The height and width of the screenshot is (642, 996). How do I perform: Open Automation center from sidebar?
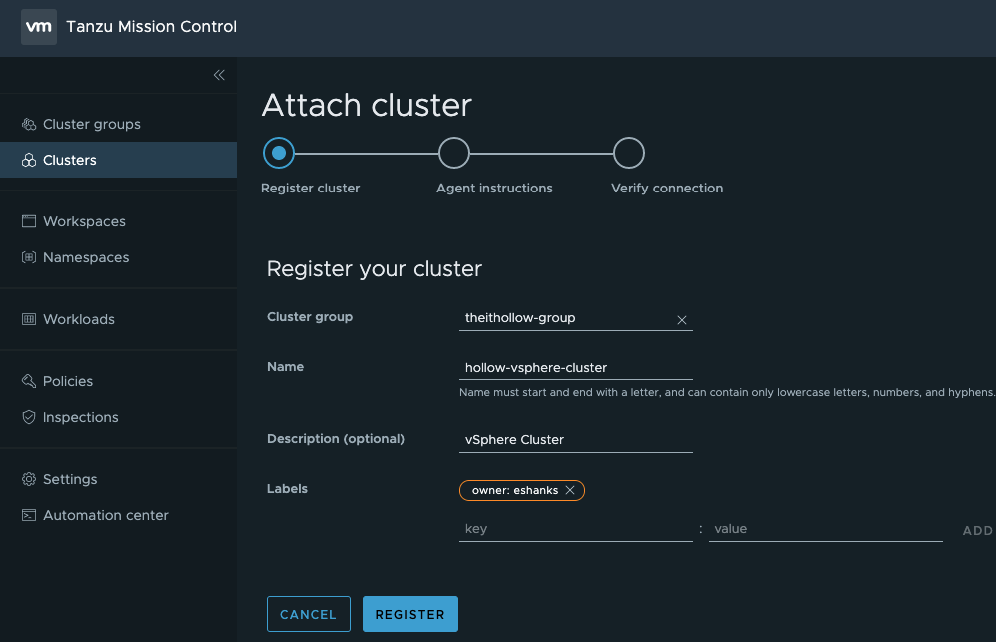pyautogui.click(x=105, y=515)
